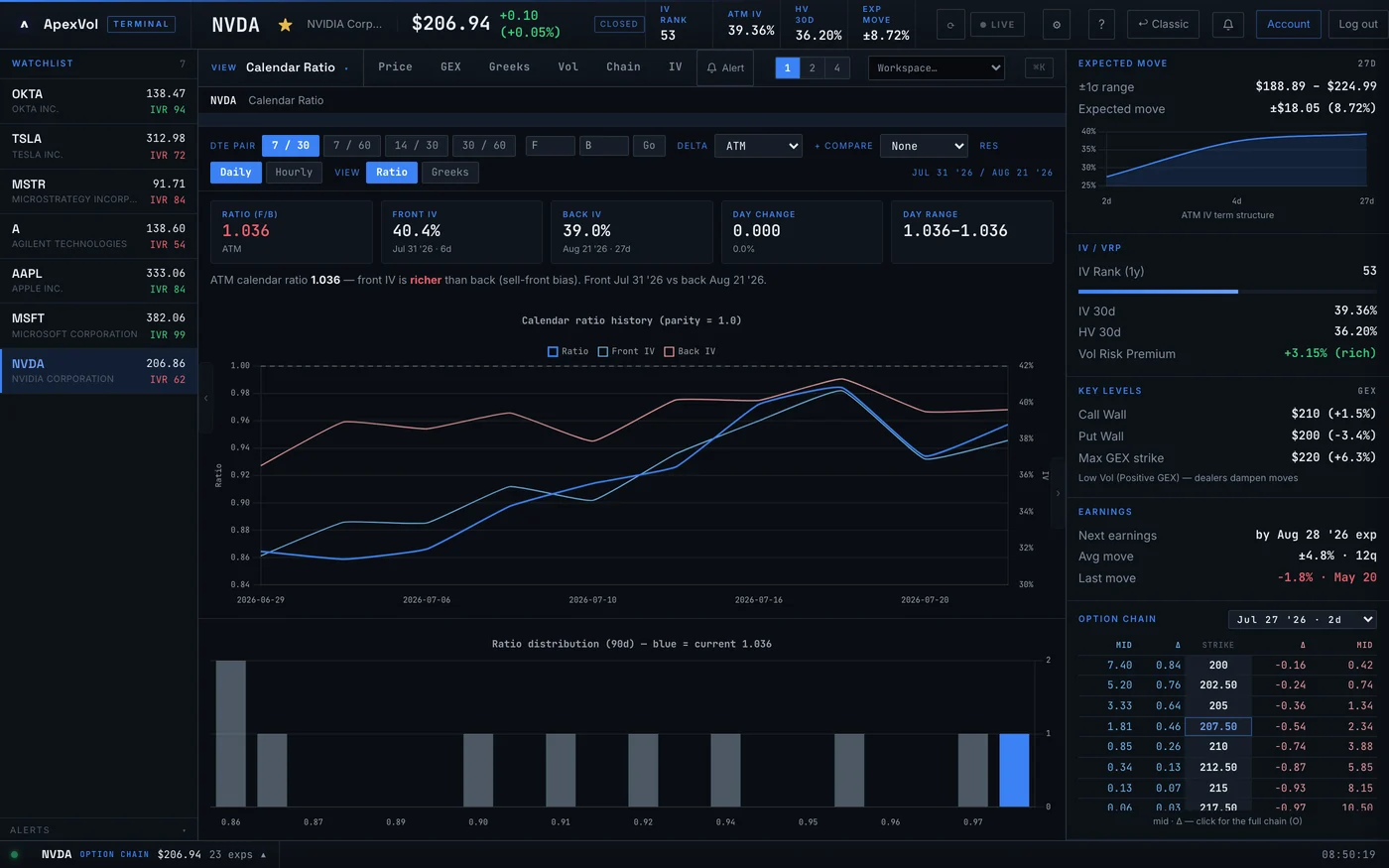Click the Alert button
Viewport: 1389px width, 868px height.
coord(725,67)
